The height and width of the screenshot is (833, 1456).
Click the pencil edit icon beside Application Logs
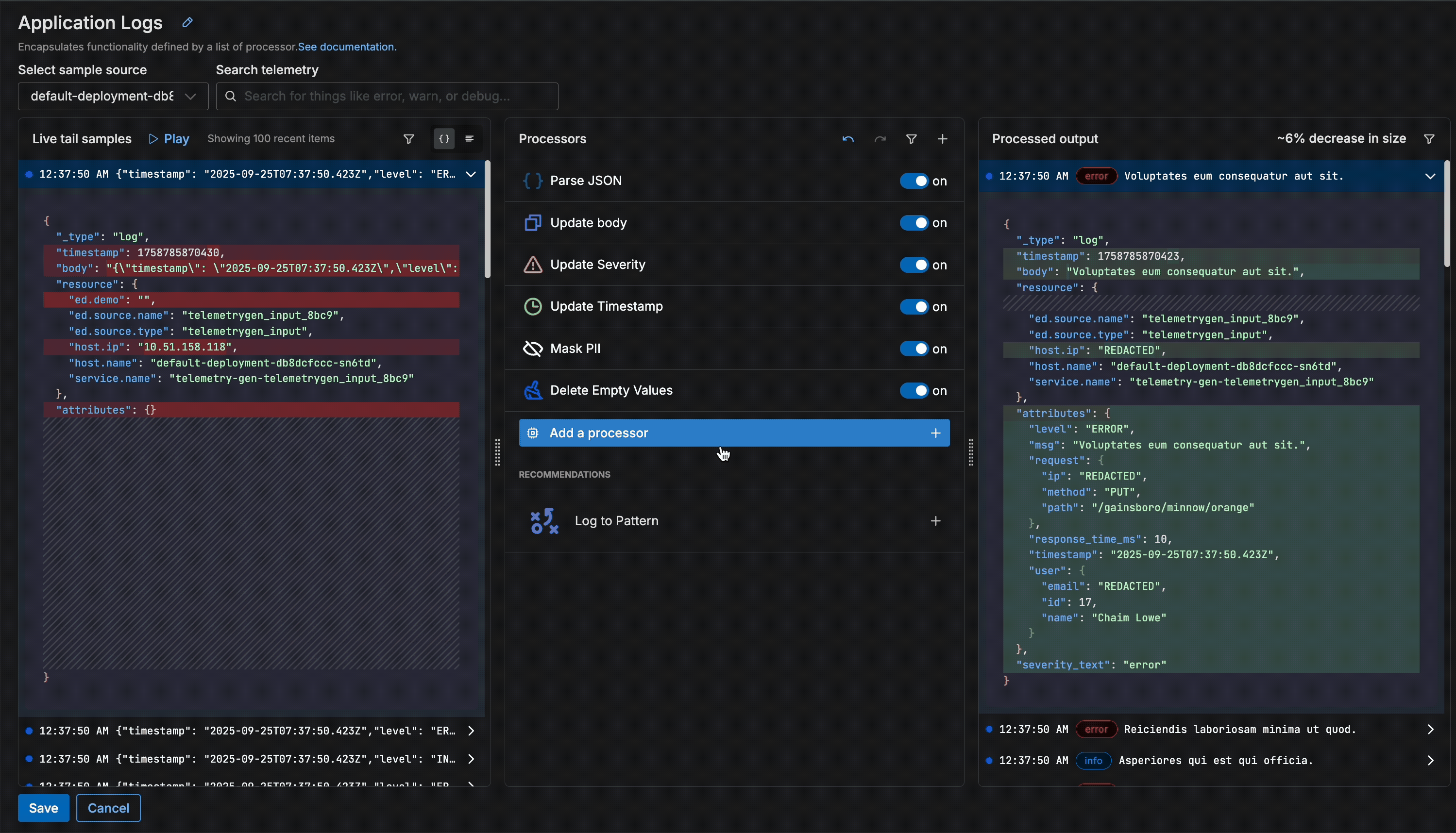coord(187,22)
